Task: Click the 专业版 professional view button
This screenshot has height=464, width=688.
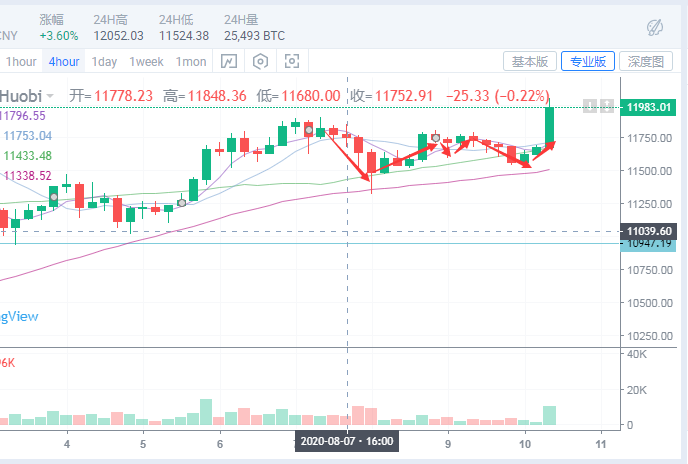Action: click(x=587, y=61)
